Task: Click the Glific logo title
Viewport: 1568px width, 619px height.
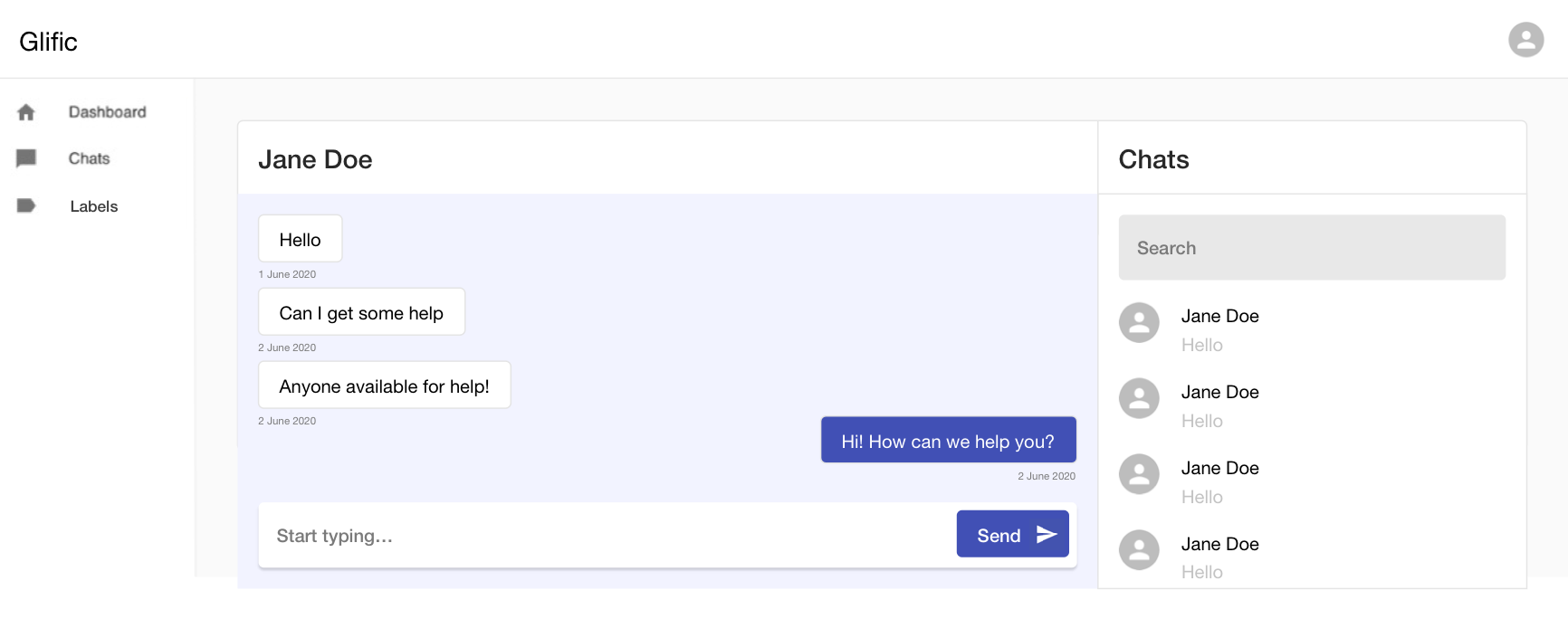Action: tap(49, 42)
